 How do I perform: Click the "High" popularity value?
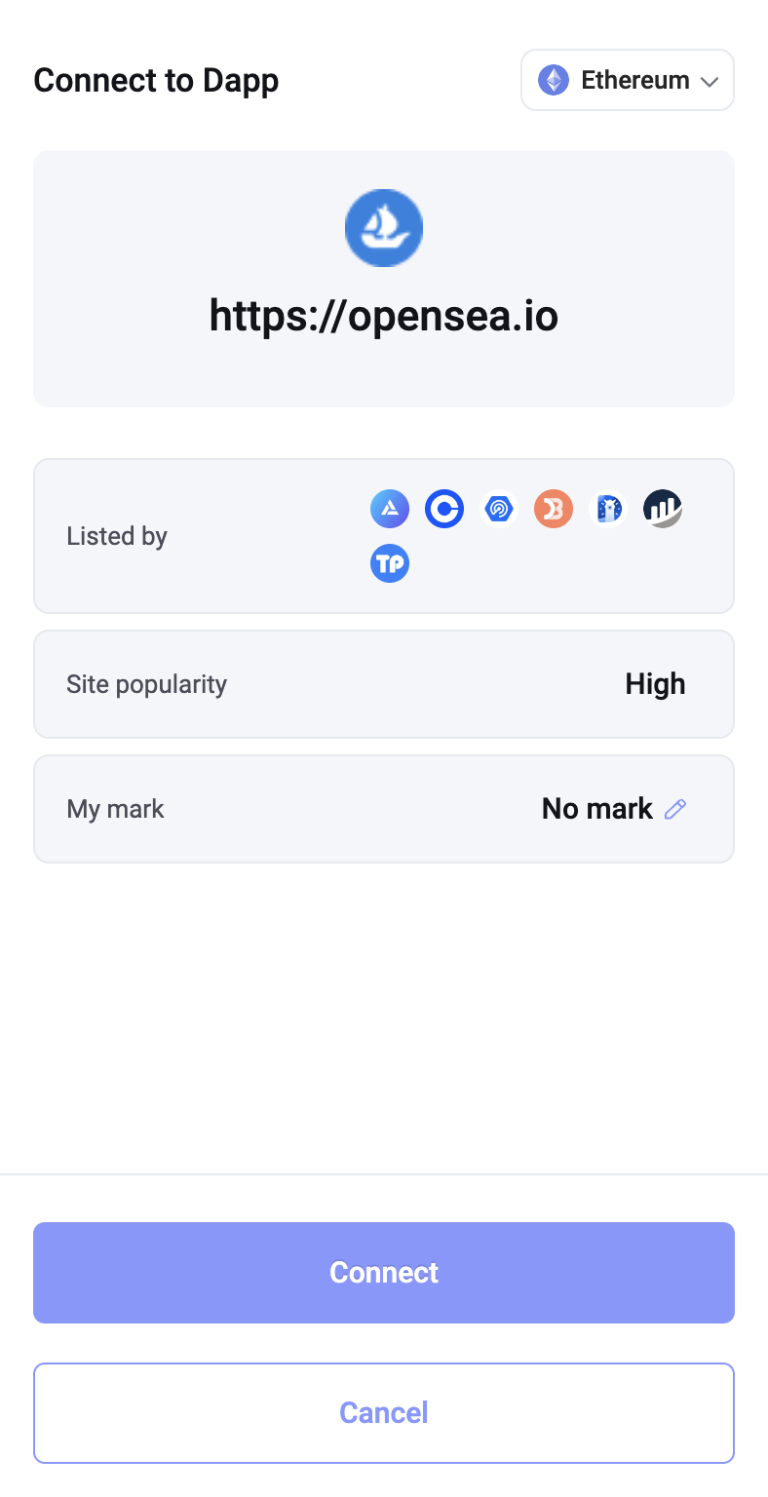(655, 684)
